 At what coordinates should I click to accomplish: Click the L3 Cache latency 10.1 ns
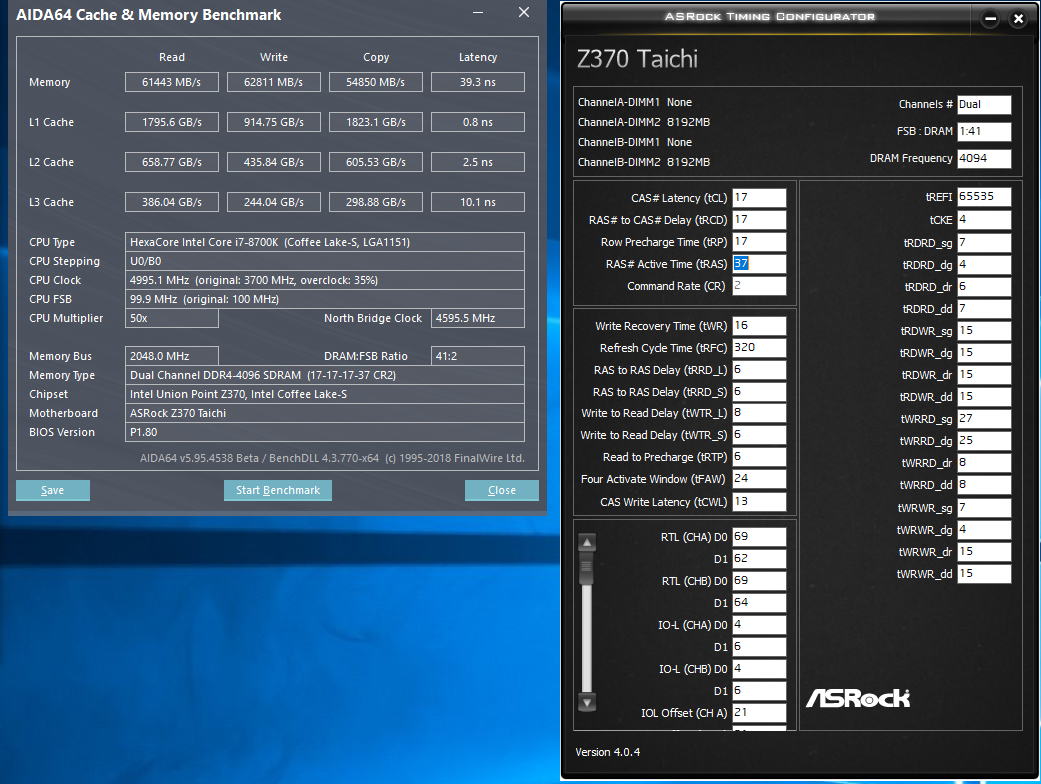(x=478, y=202)
